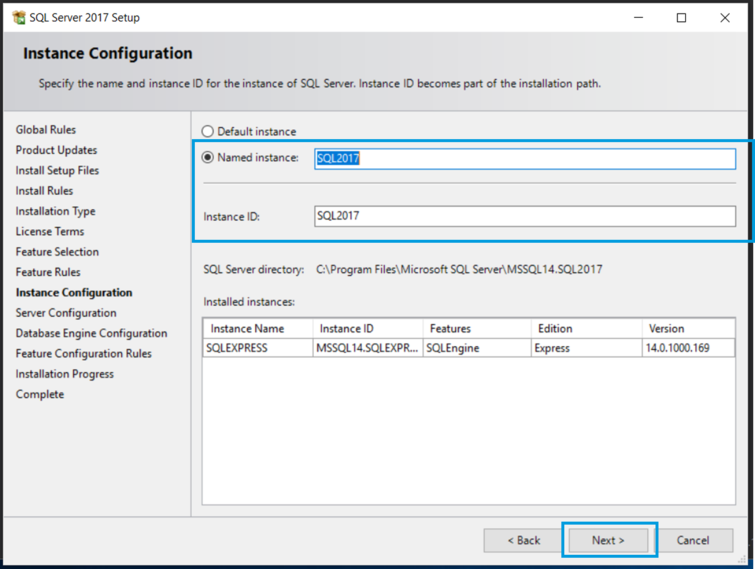Screen dimensions: 755x569
Task: Open the Database Engine Configuration step
Action: click(x=91, y=333)
